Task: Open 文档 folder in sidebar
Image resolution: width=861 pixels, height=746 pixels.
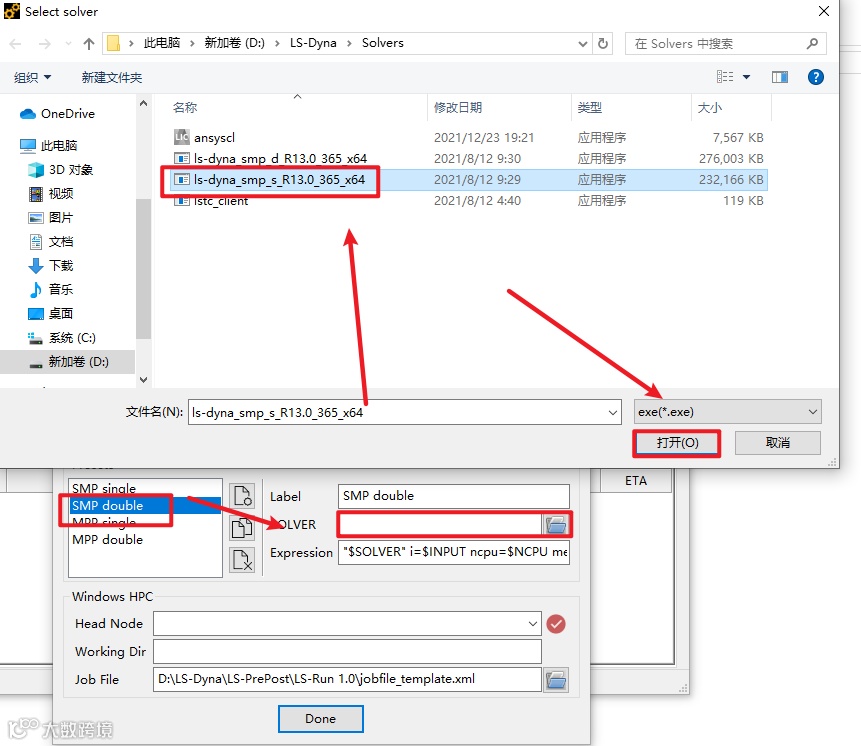Action: [x=51, y=242]
